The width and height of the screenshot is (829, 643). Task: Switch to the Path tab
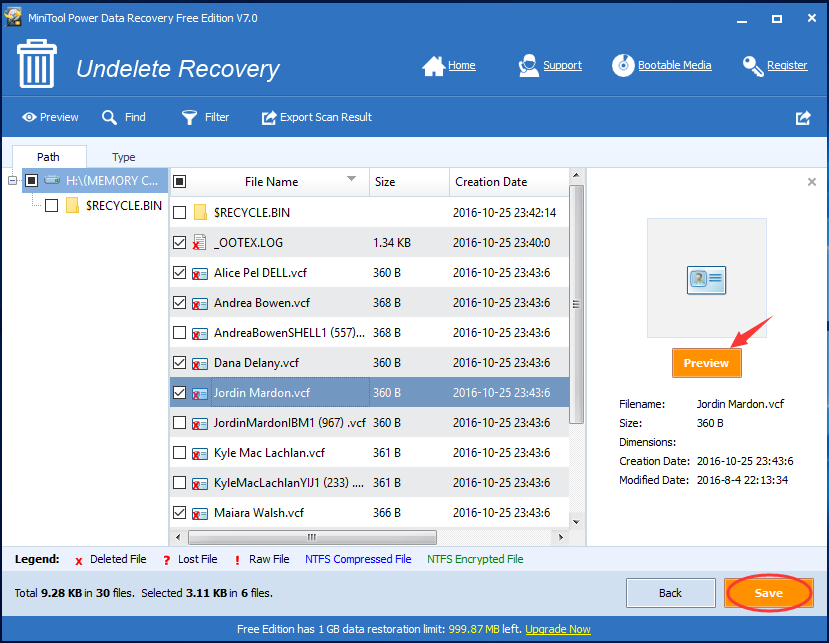click(49, 157)
